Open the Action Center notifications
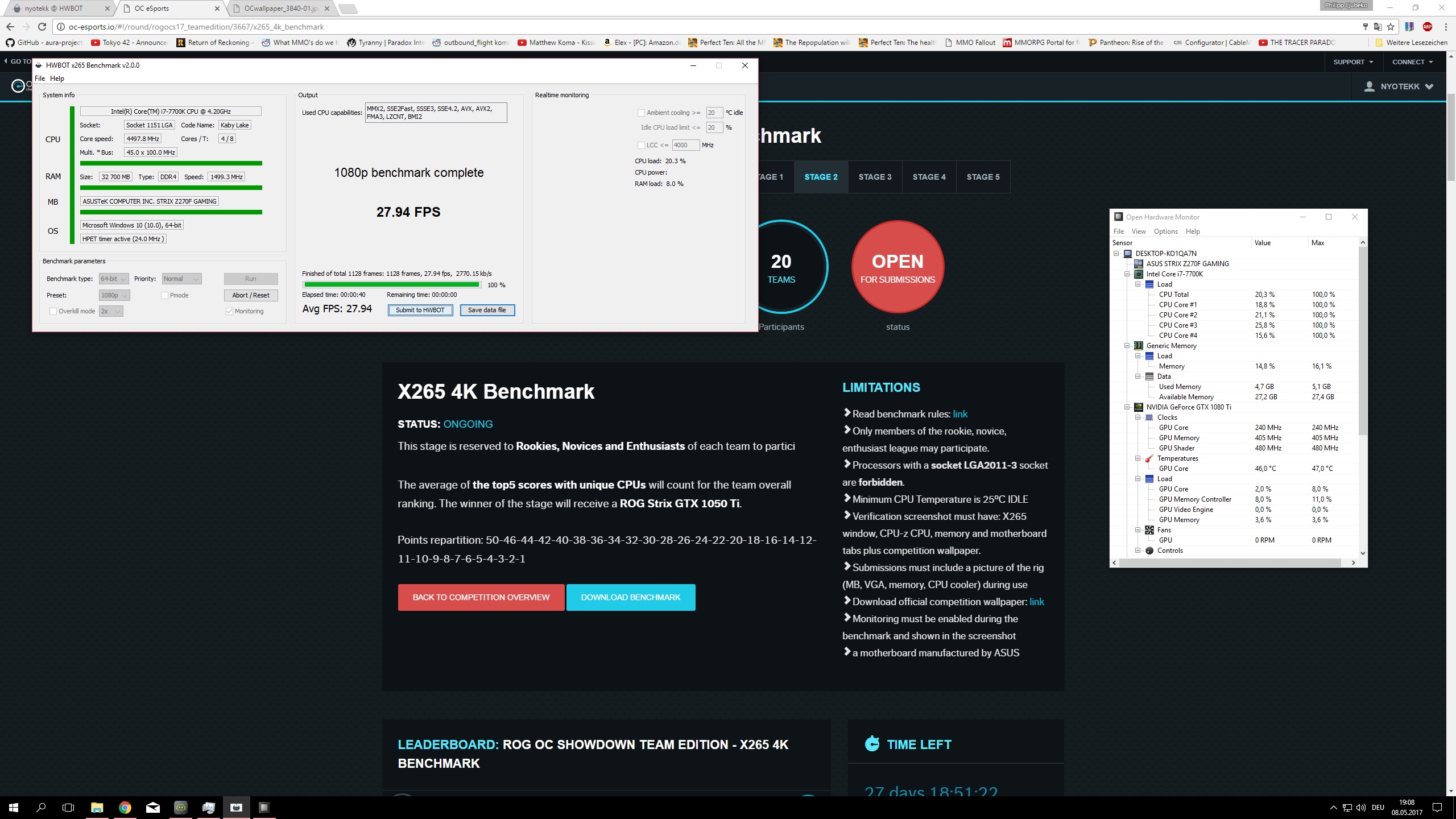 pos(1437,808)
